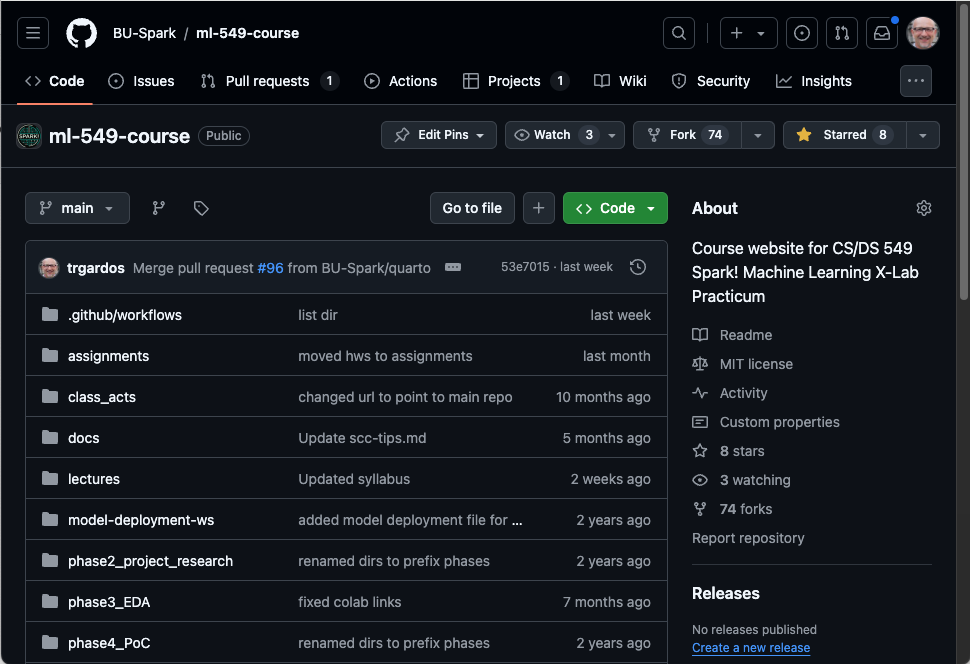
Task: Click the Create a new release link
Action: coord(750,647)
